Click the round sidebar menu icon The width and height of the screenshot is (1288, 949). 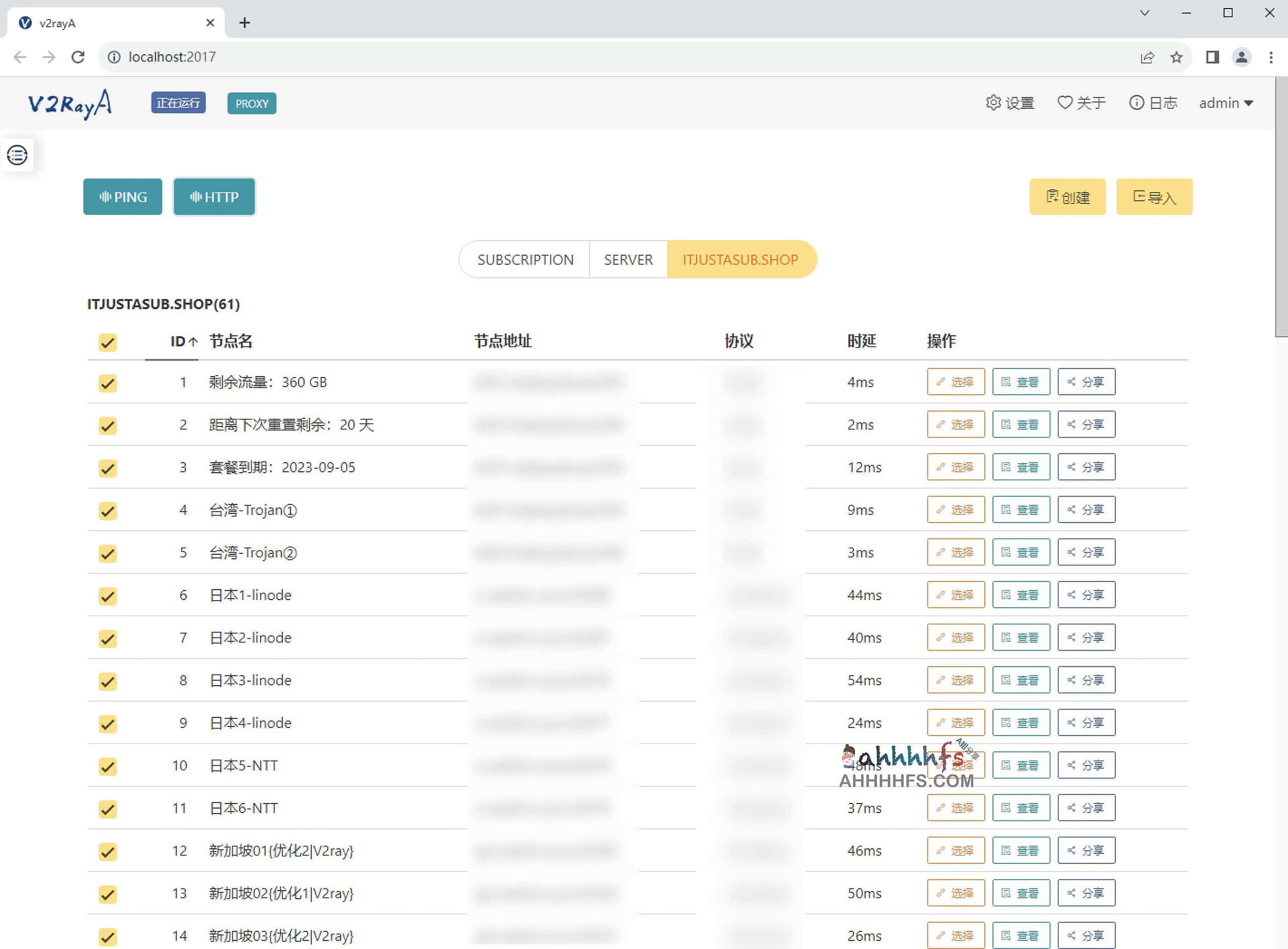[17, 155]
